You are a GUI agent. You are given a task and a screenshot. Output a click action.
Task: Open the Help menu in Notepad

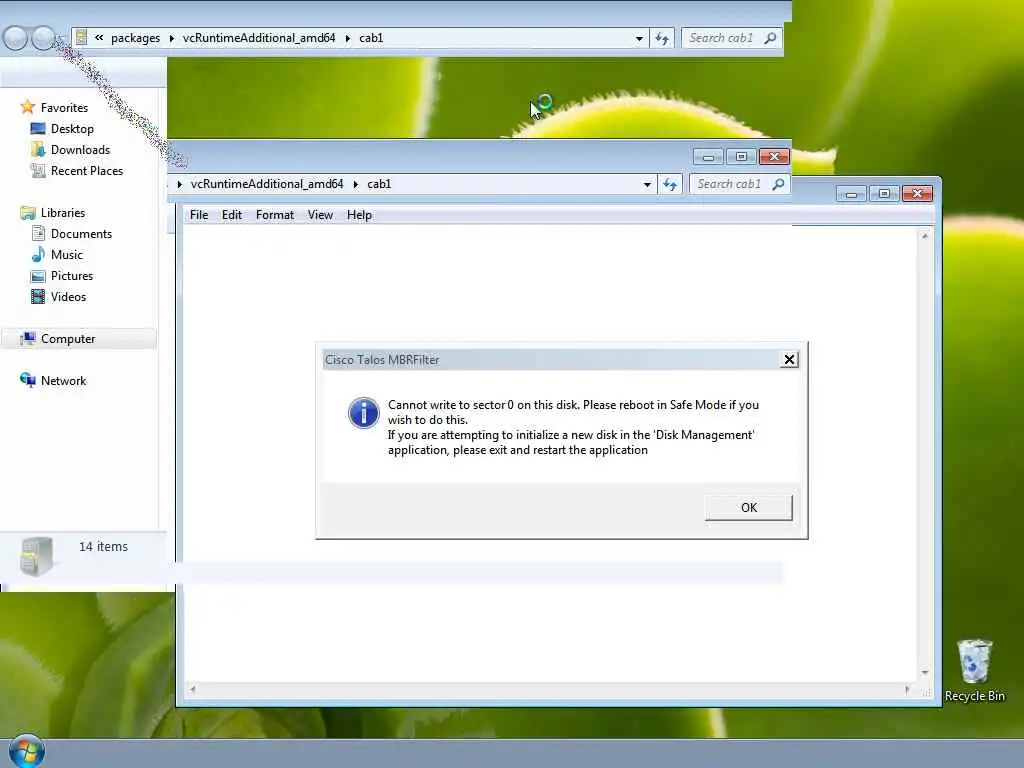point(359,215)
